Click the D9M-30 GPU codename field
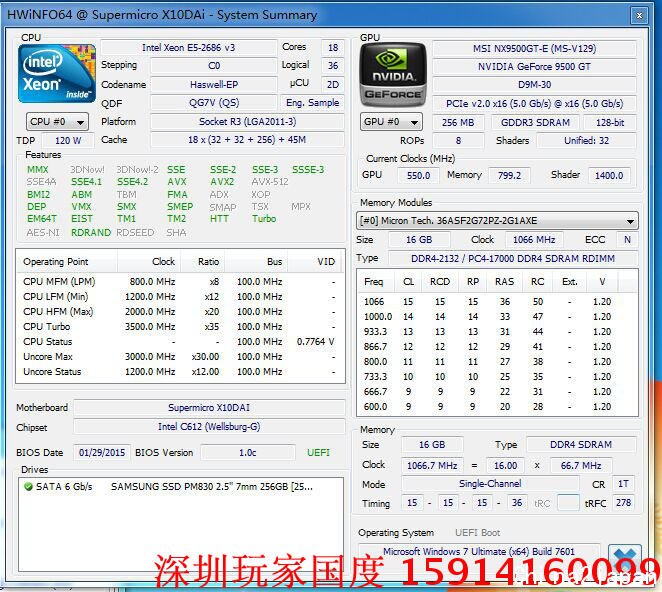 (x=534, y=85)
